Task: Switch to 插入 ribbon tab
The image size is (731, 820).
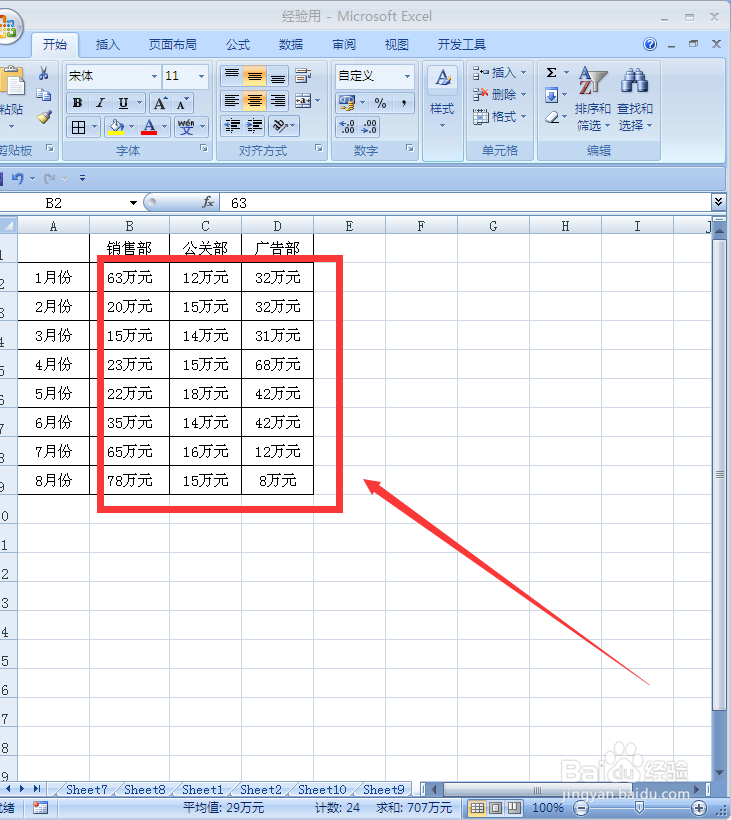Action: pyautogui.click(x=108, y=45)
